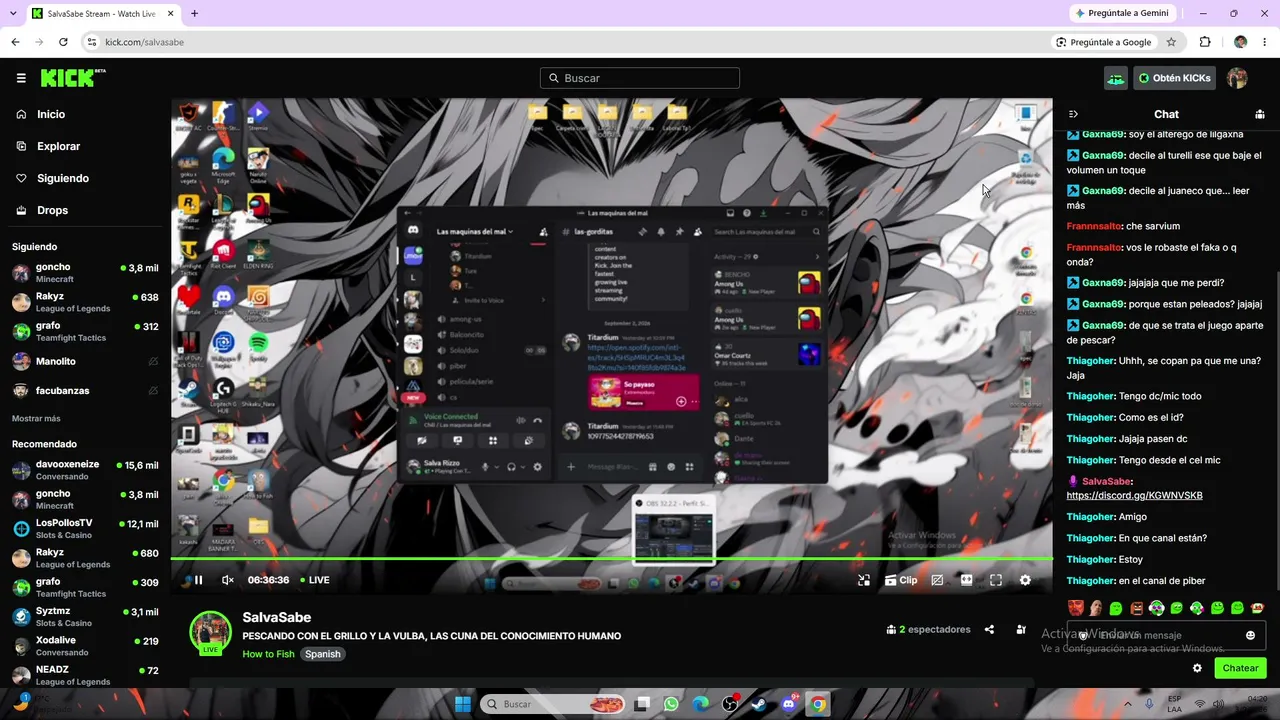Click the Pregúntale a Gemini button
The width and height of the screenshot is (1280, 720).
click(1121, 13)
